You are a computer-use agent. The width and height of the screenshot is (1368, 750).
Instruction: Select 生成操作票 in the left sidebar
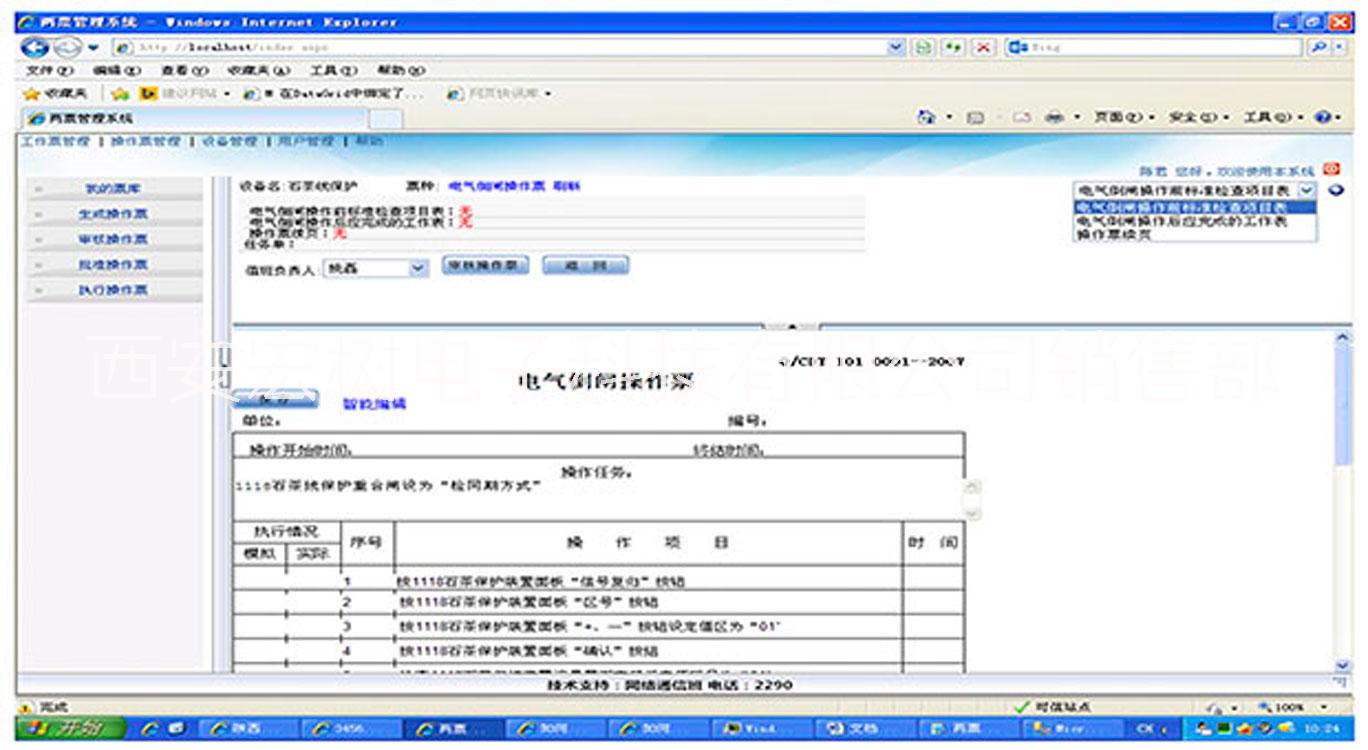pos(113,214)
